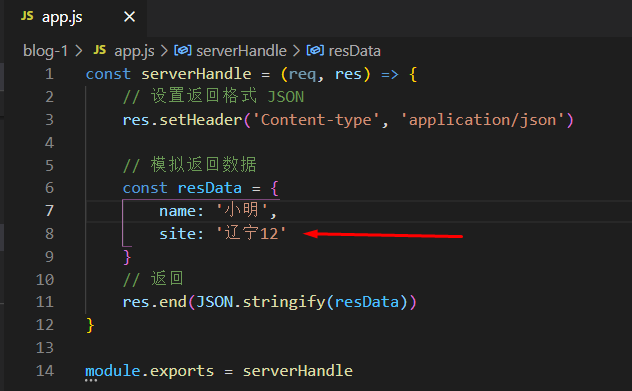Click resData symbol icon in breadcrumb
Image resolution: width=632 pixels, height=391 pixels.
pyautogui.click(x=315, y=50)
